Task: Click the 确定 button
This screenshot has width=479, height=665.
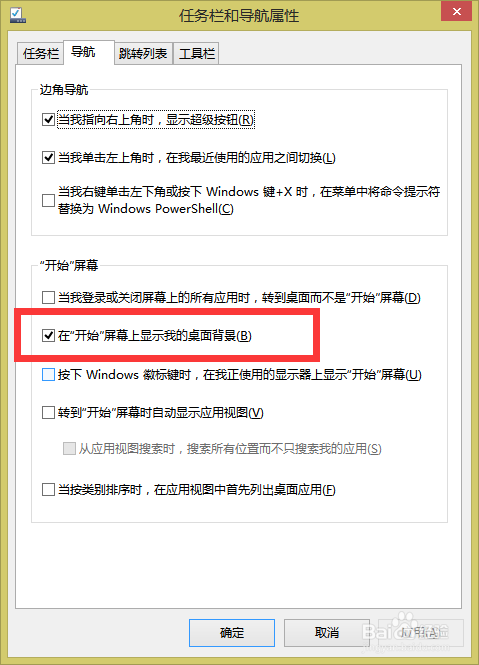Action: pyautogui.click(x=232, y=633)
